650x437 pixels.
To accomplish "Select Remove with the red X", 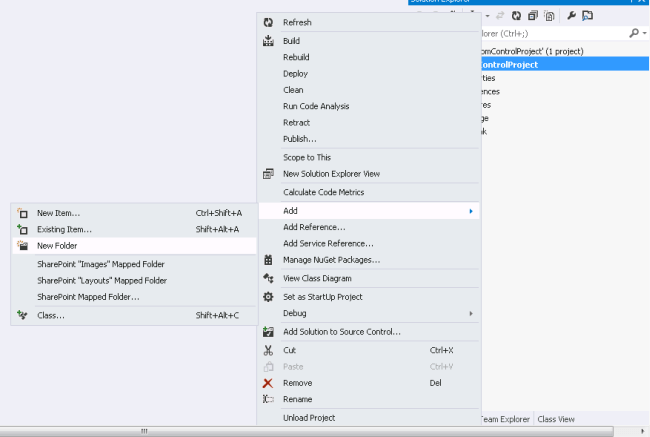I will pyautogui.click(x=297, y=383).
